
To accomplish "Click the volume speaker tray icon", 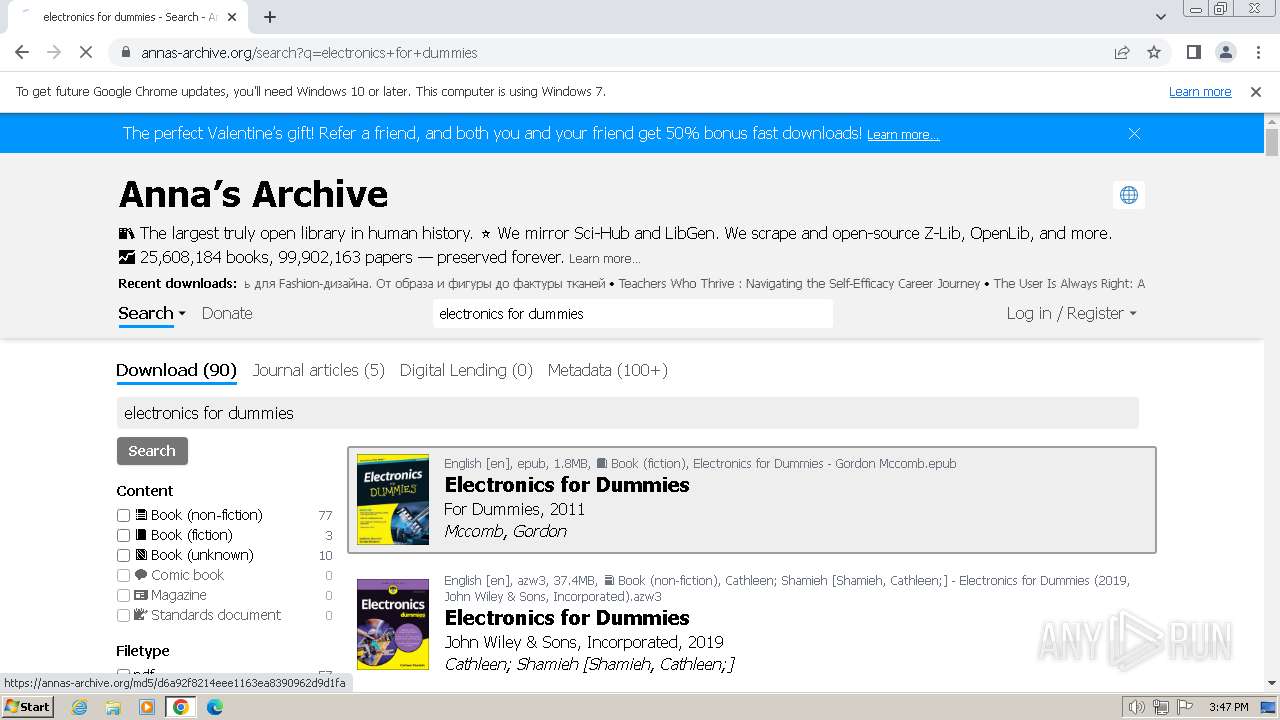I will [x=1137, y=707].
